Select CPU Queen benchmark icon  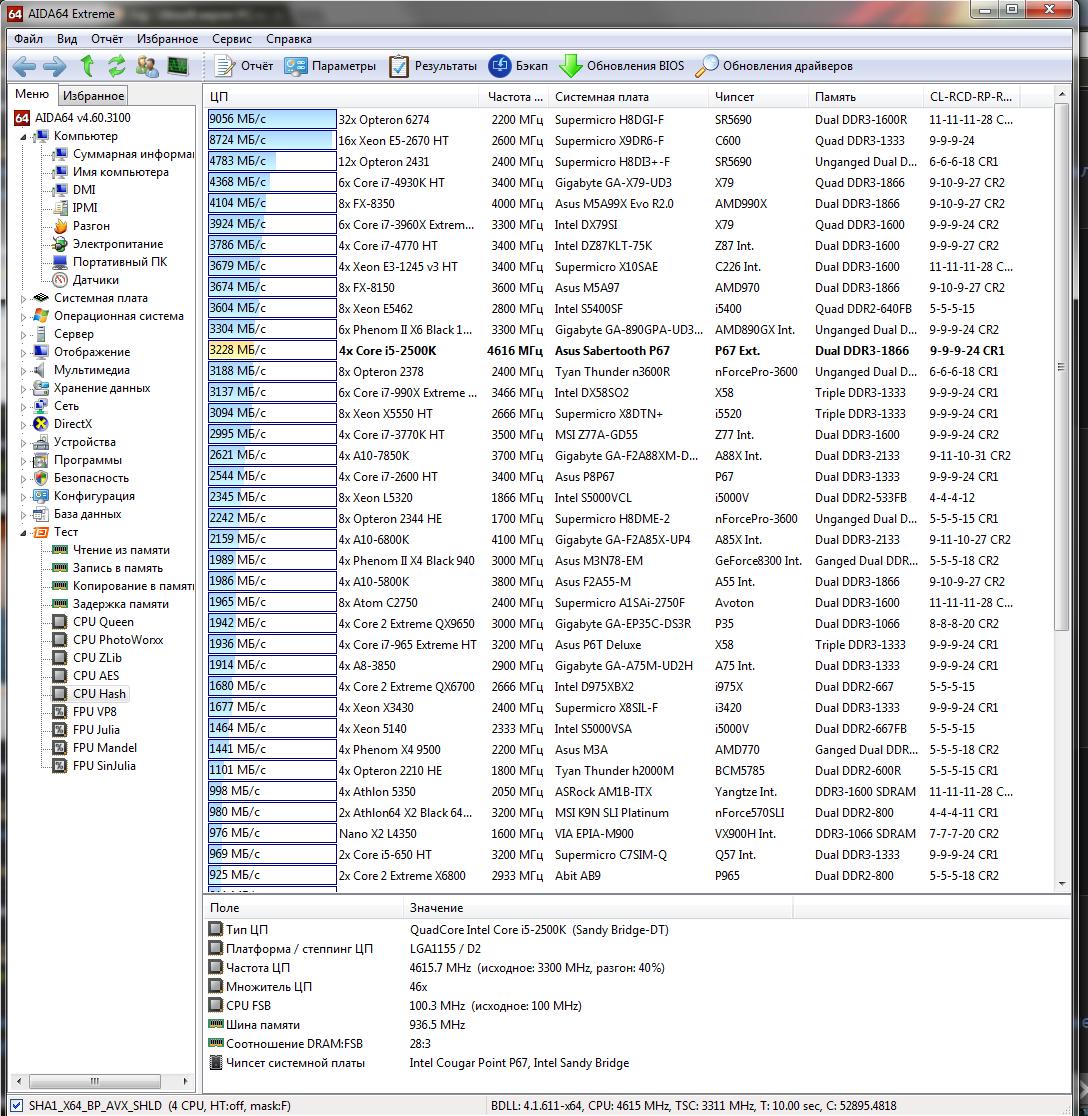pyautogui.click(x=60, y=622)
